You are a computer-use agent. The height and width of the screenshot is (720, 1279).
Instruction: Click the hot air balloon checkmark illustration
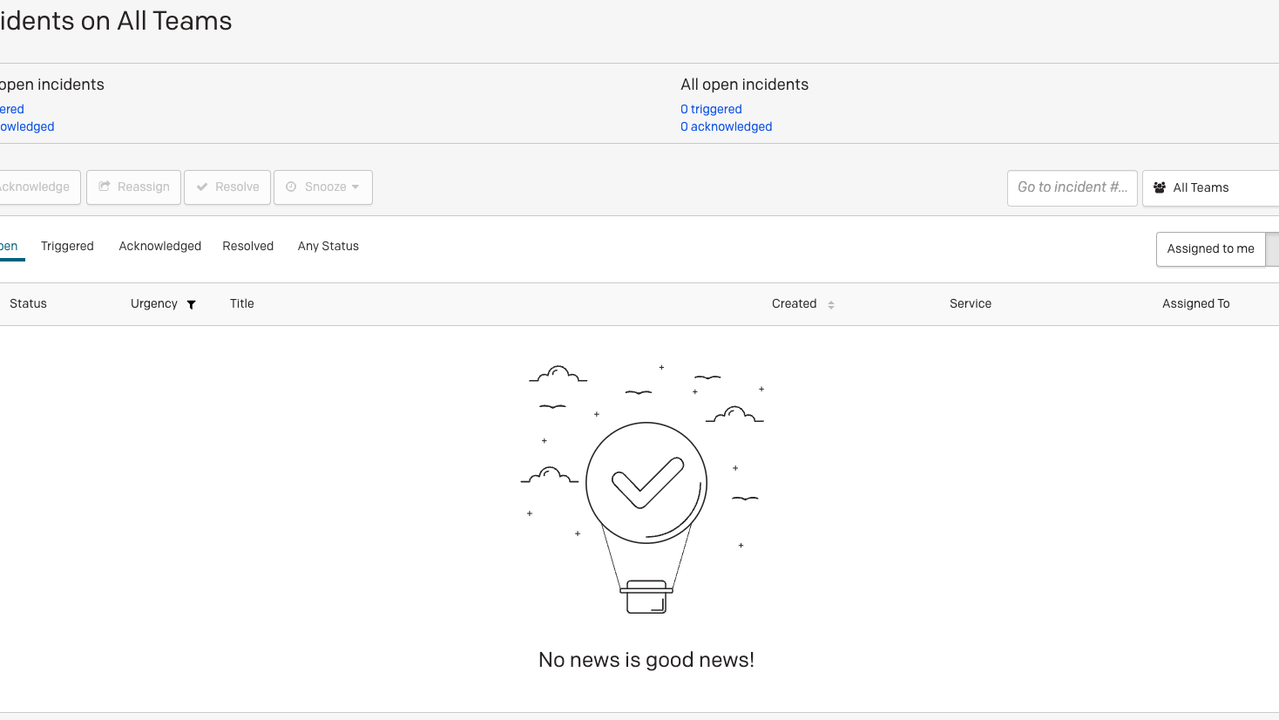pyautogui.click(x=646, y=486)
